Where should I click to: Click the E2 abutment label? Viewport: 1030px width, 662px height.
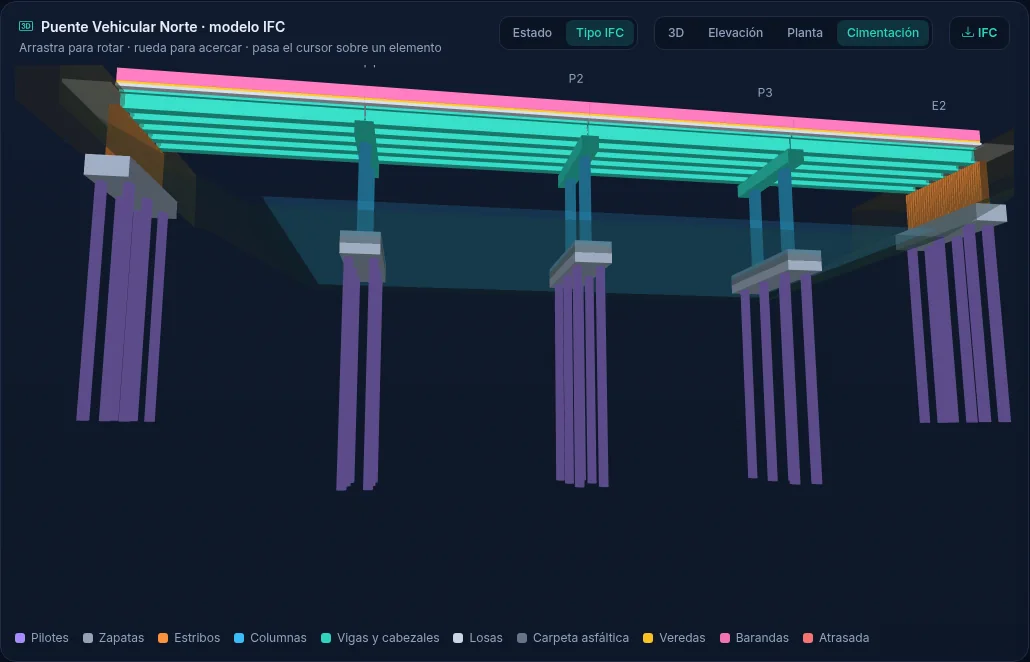939,106
